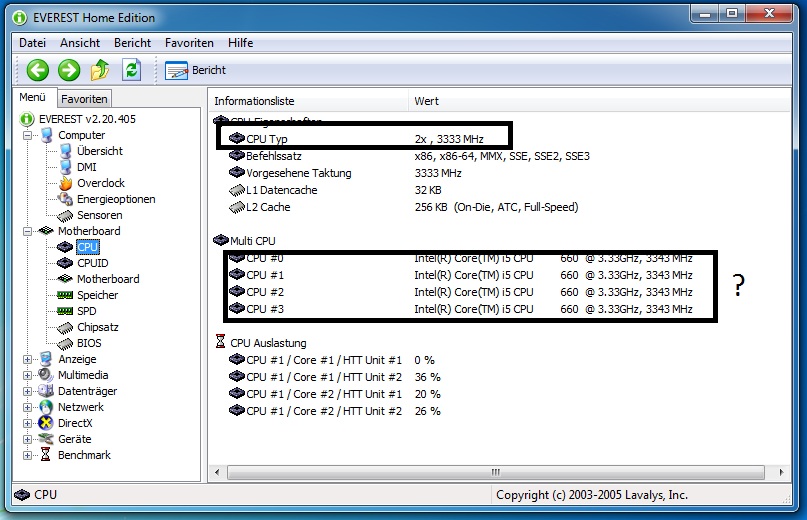
Task: Expand the Netzwerk tree node
Action: (28, 407)
